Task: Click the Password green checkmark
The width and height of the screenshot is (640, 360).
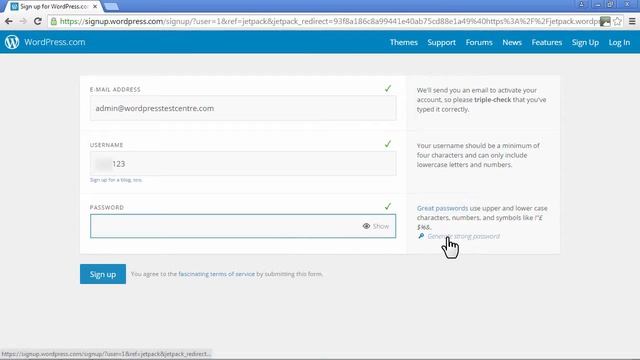Action: tap(388, 207)
